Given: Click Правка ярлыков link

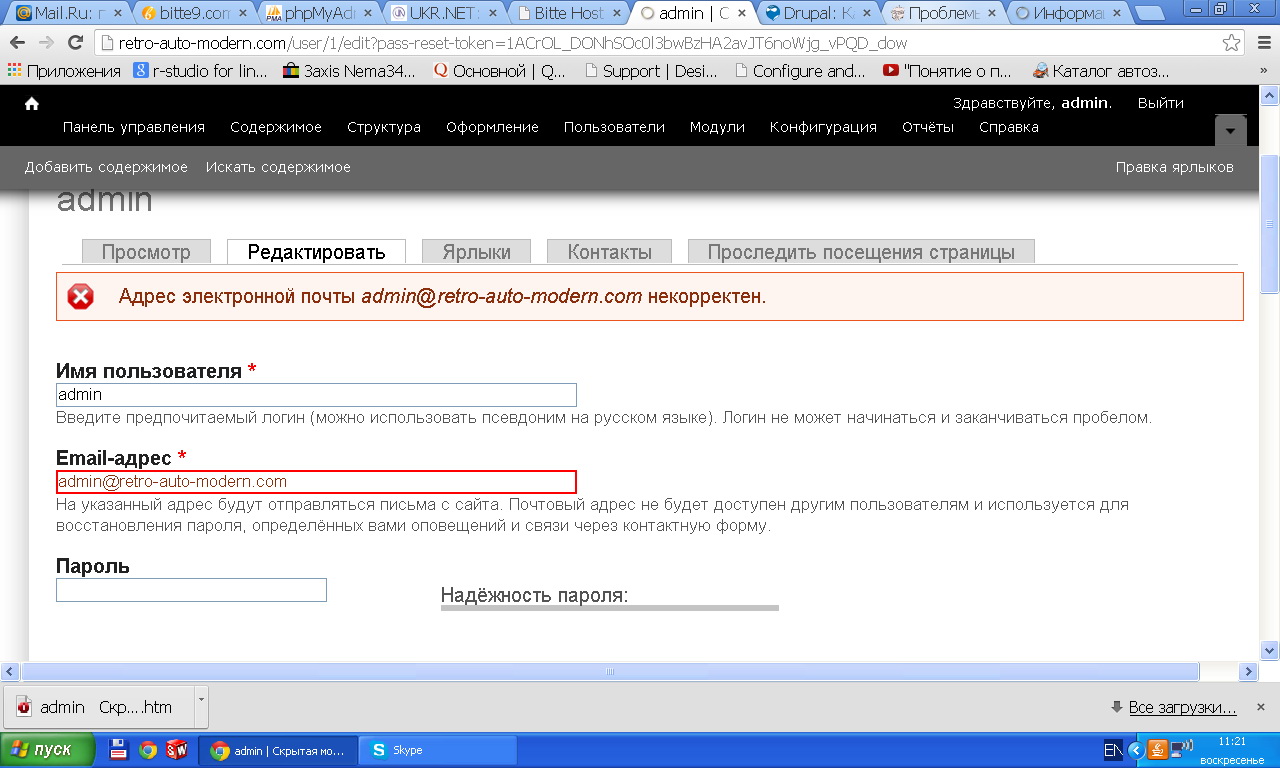Looking at the screenshot, I should coord(1175,167).
